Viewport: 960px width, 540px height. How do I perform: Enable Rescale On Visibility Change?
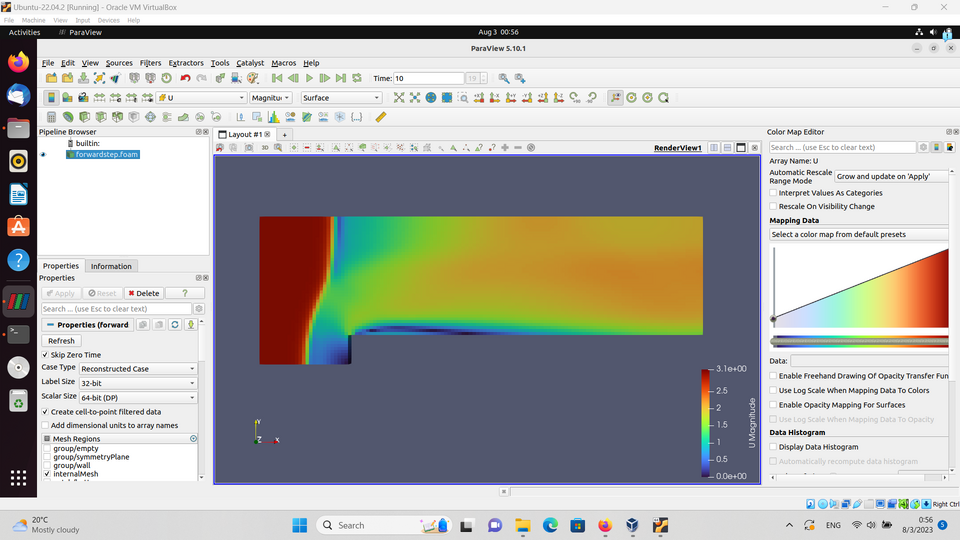(773, 206)
